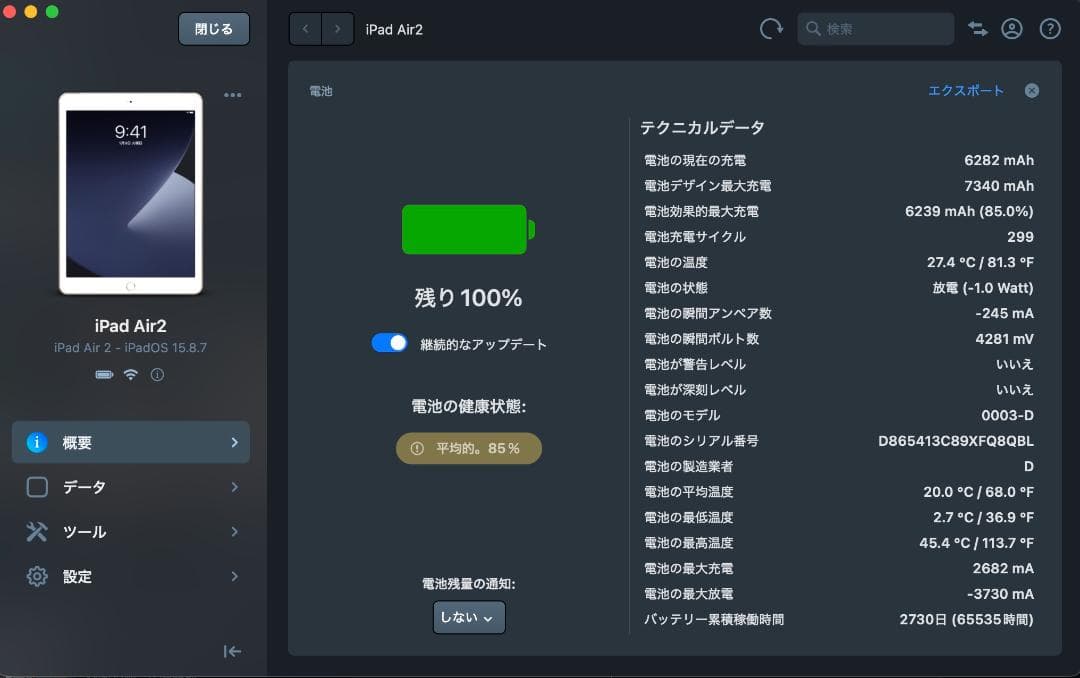Expand the 設定 chevron arrow
This screenshot has height=678, width=1080.
pos(234,576)
